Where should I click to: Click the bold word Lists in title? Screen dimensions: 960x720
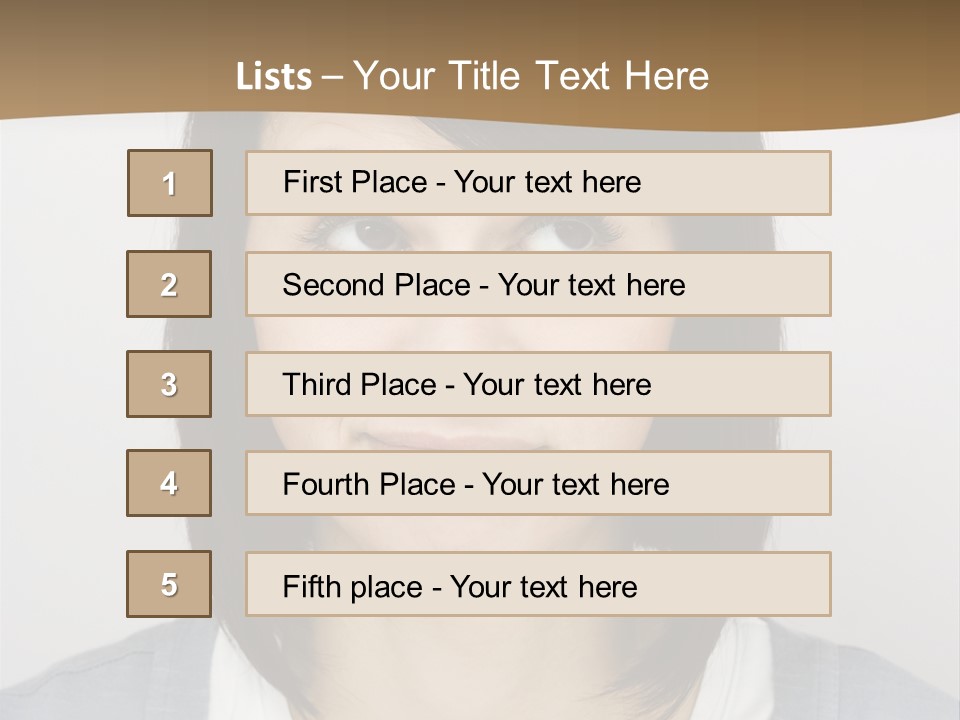pyautogui.click(x=273, y=77)
